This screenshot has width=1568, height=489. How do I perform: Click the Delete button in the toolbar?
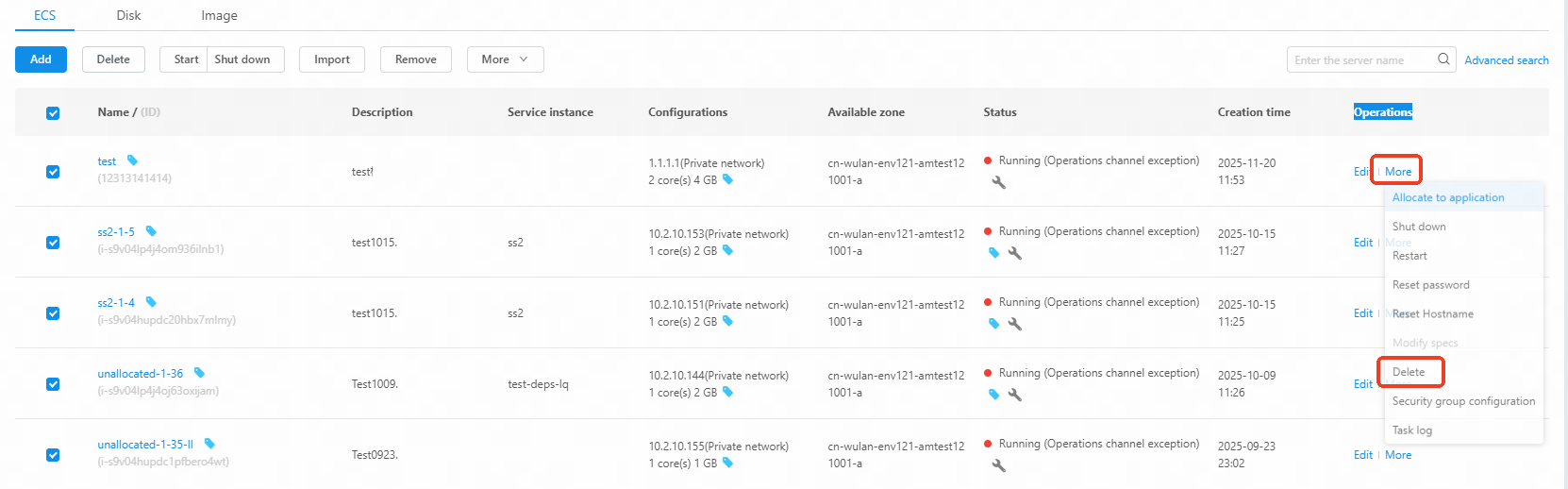click(113, 59)
